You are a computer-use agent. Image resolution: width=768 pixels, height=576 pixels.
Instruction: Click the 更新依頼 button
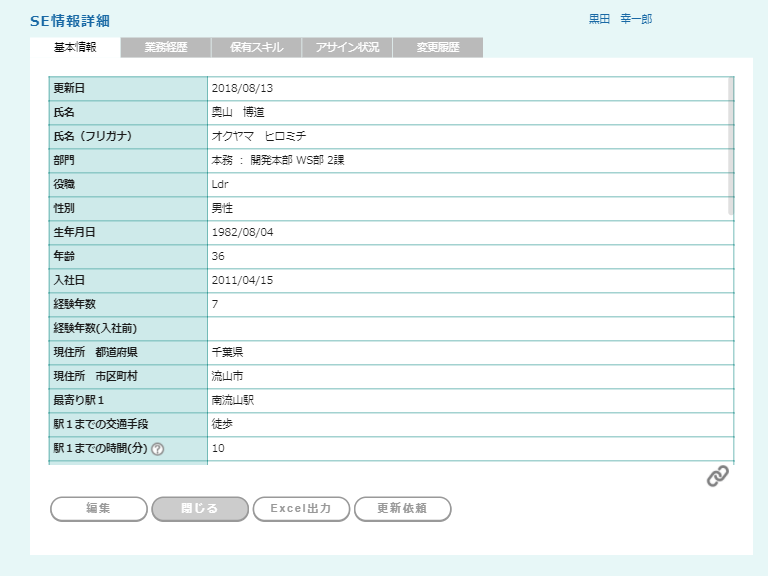pos(402,508)
